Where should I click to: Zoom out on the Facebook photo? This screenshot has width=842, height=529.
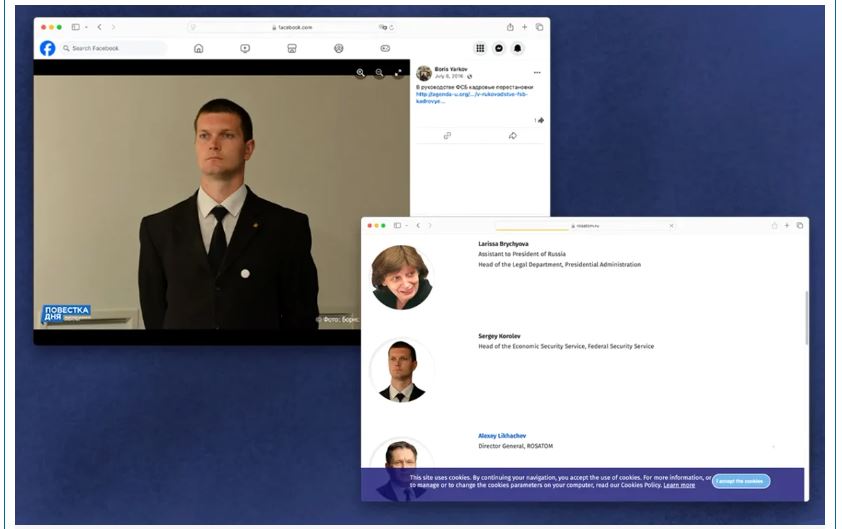tap(379, 73)
